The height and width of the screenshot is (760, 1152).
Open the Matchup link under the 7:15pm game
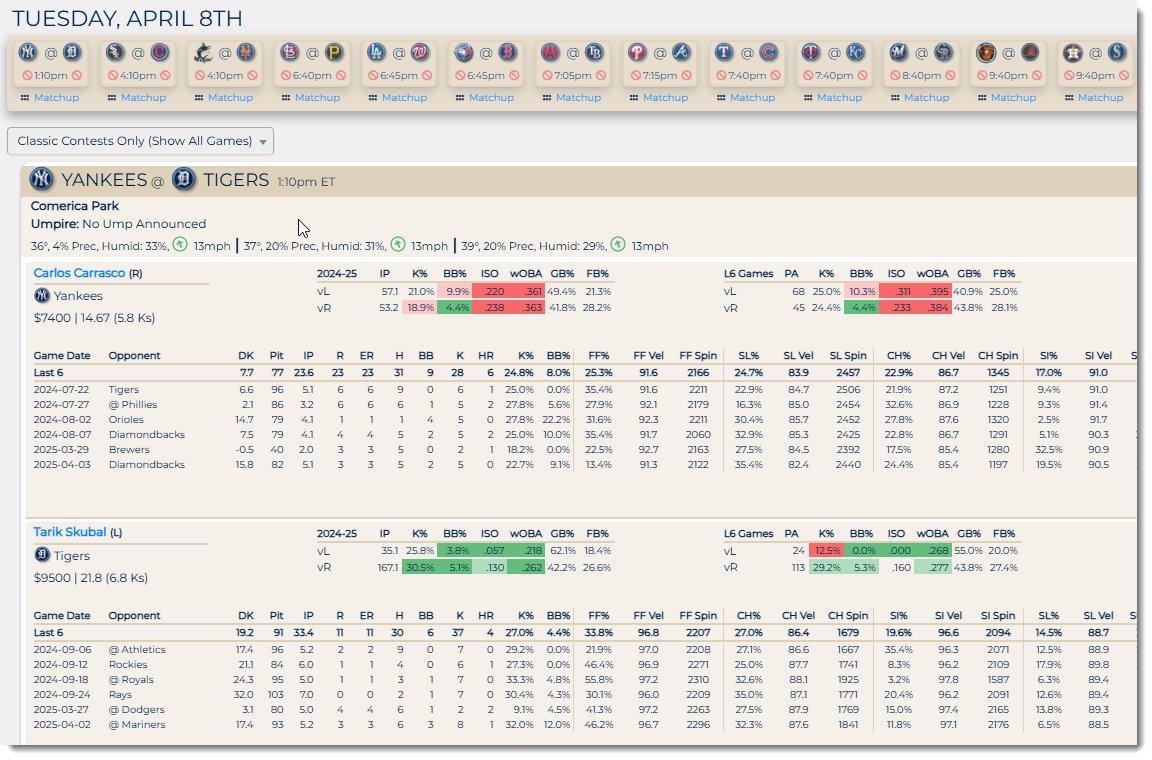666,97
